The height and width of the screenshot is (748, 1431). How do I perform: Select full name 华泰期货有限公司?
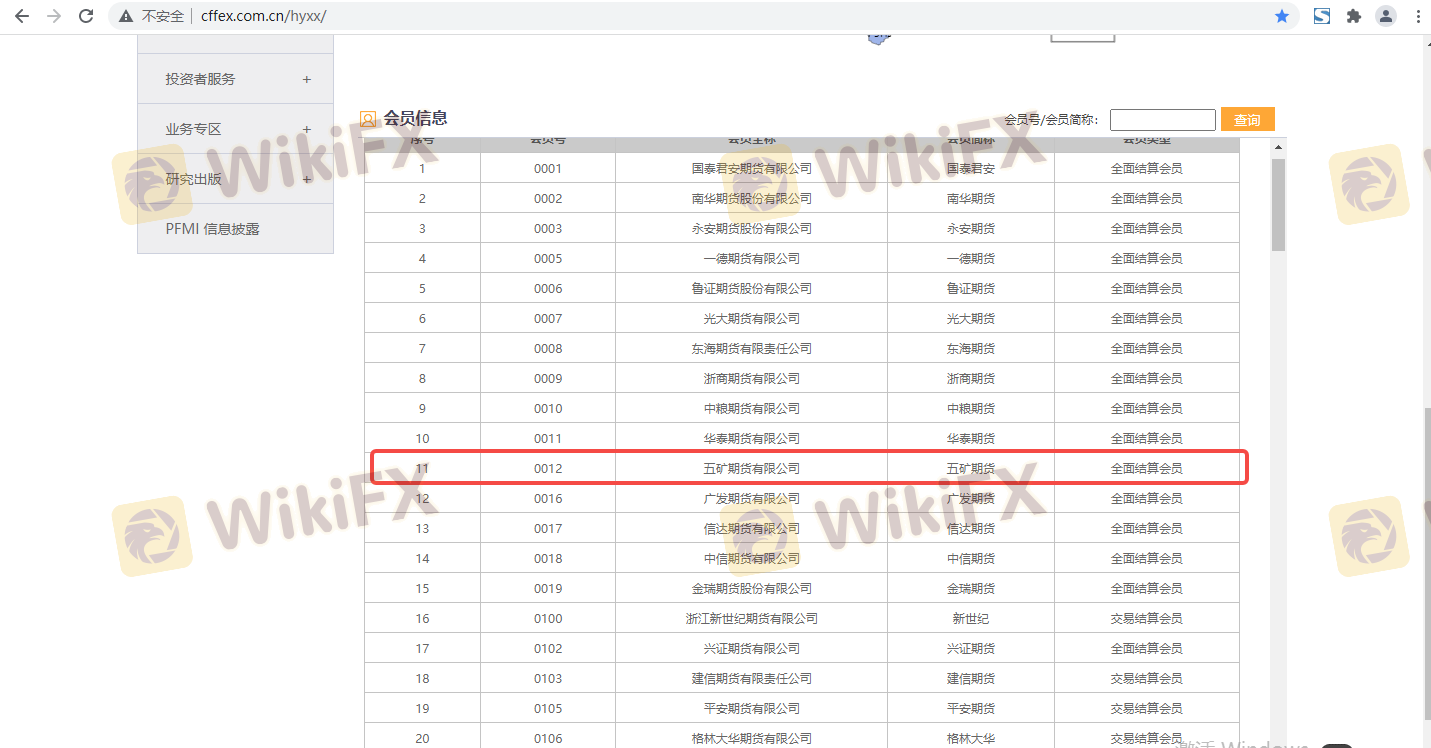click(x=751, y=439)
